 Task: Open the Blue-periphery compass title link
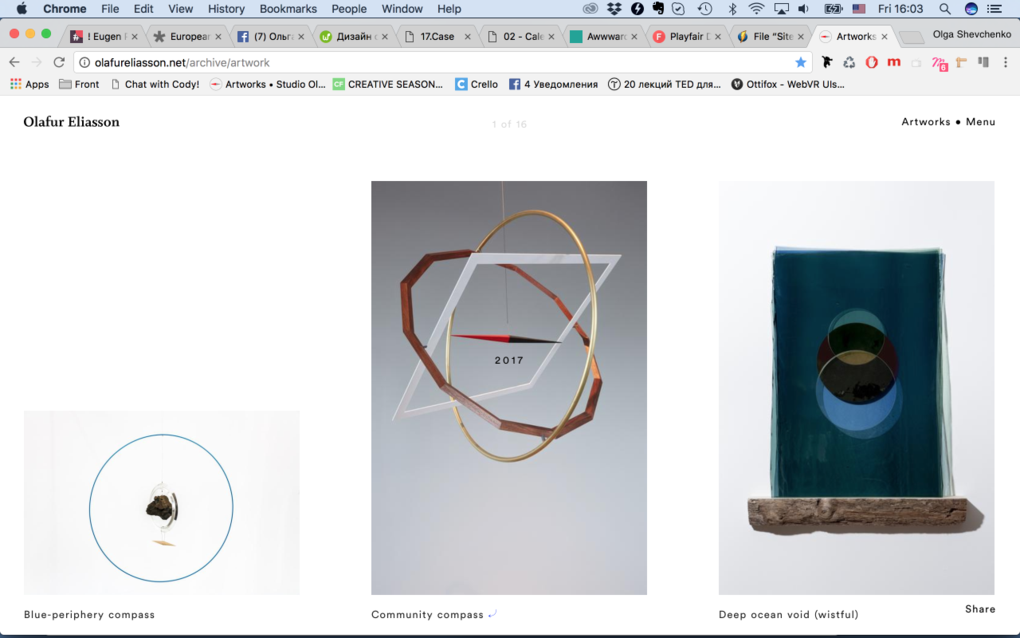click(89, 615)
